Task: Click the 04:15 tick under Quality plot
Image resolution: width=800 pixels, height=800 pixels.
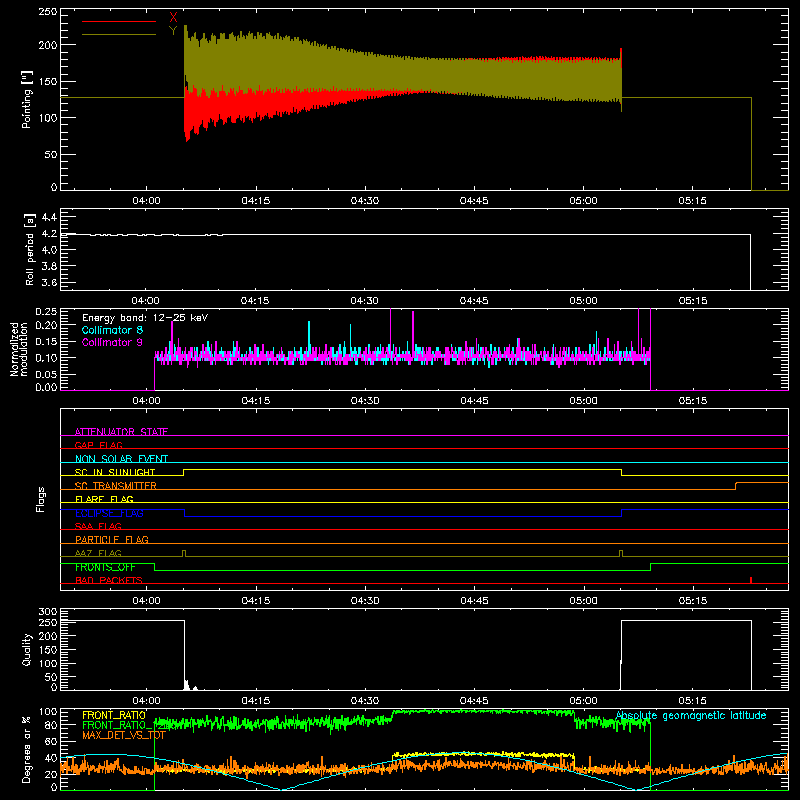Action: 255,701
